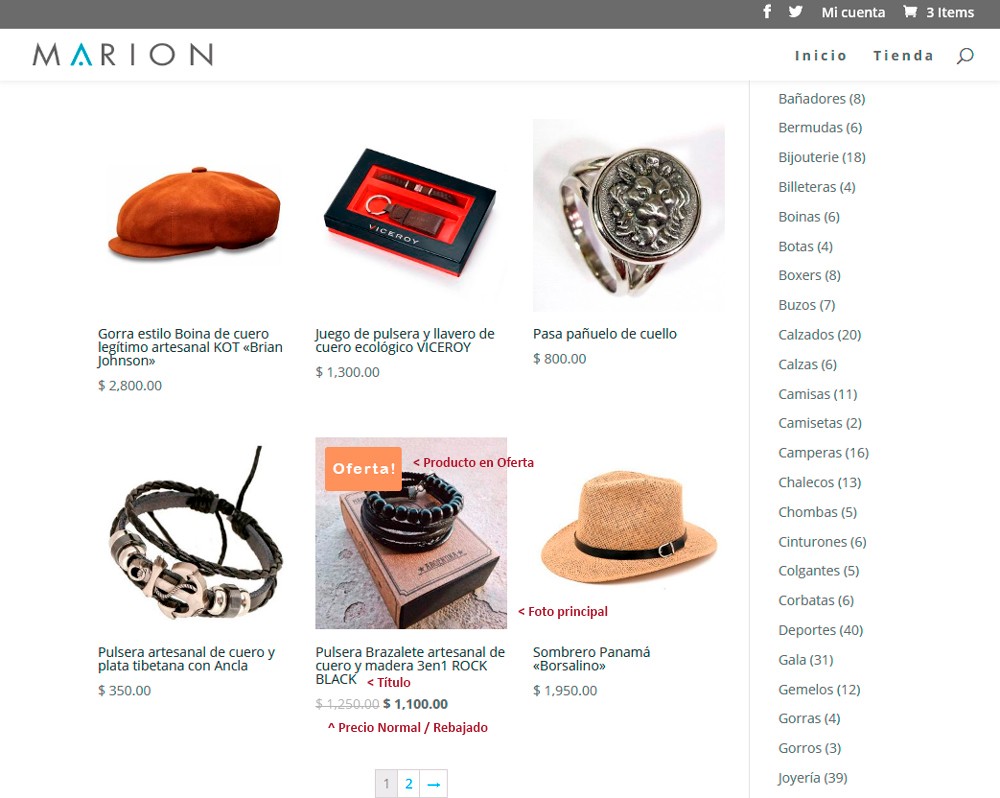Select the Oferta! sale badge

[364, 469]
